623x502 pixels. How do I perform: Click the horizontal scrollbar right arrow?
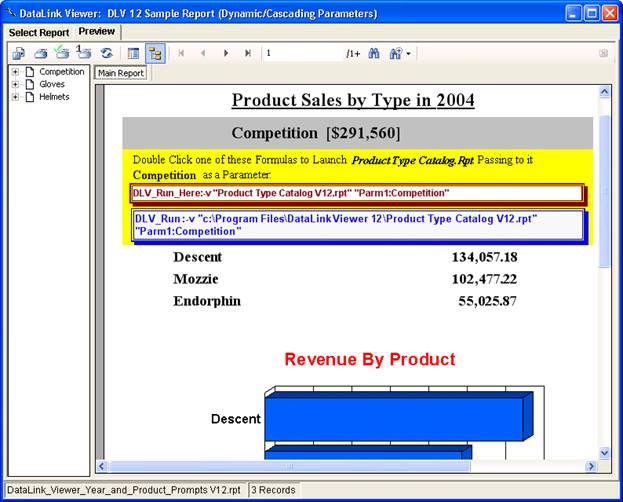(x=591, y=466)
